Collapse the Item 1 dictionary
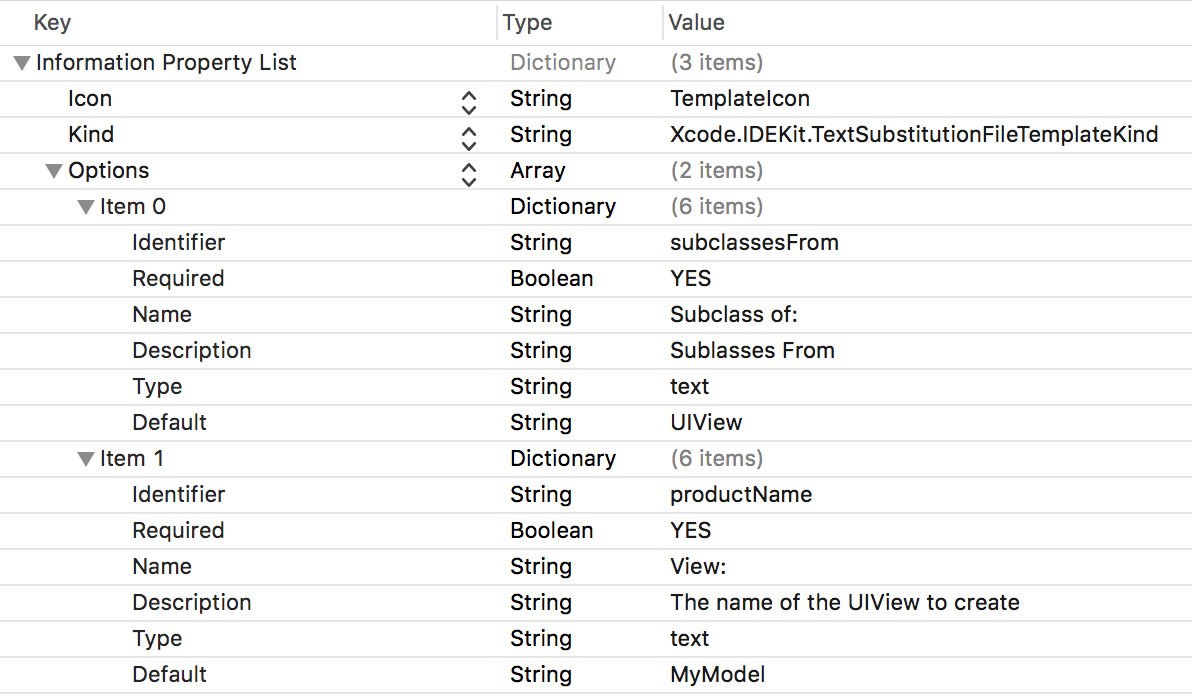 (86, 458)
